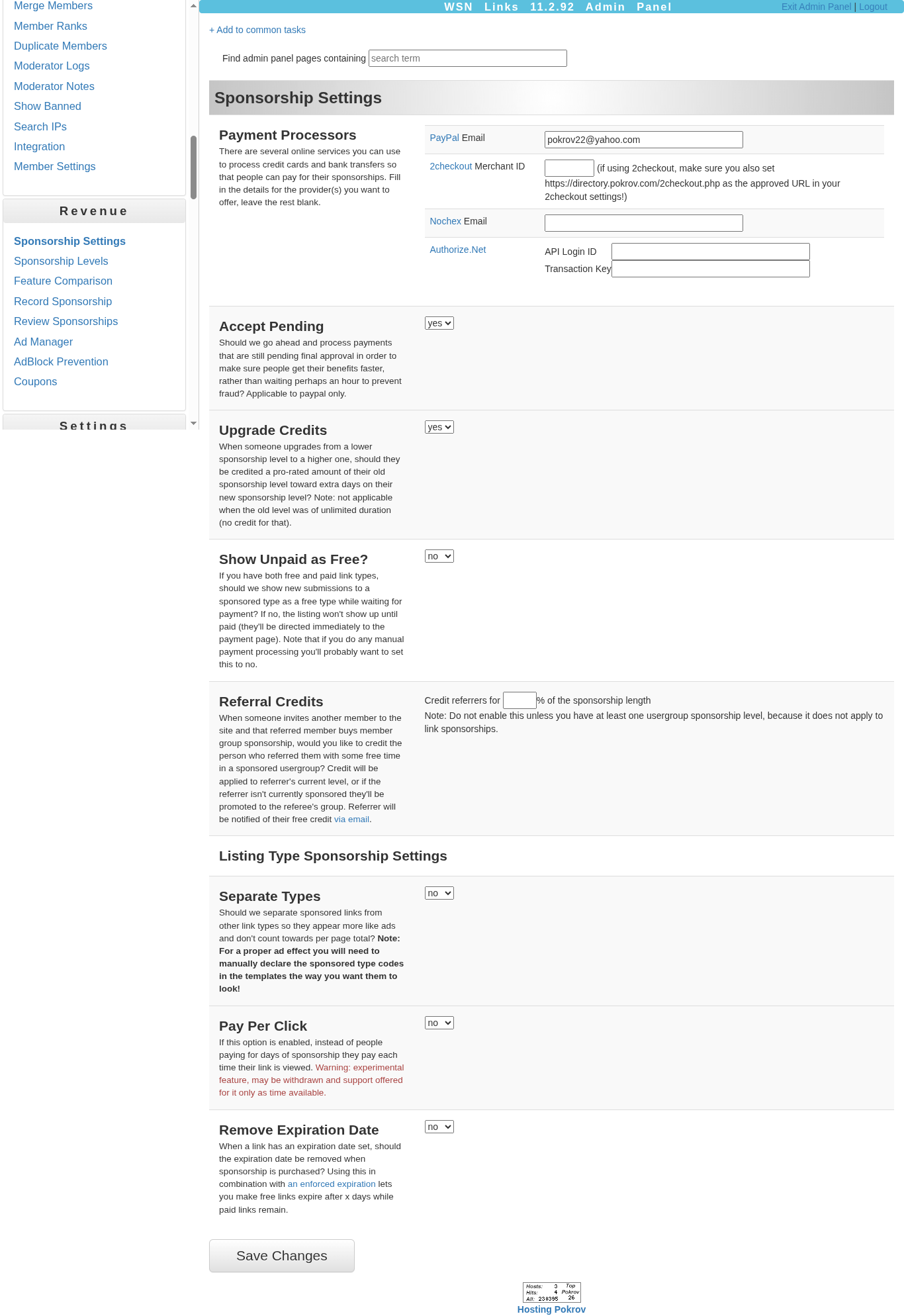Click Exit Admin Panel link

(816, 7)
